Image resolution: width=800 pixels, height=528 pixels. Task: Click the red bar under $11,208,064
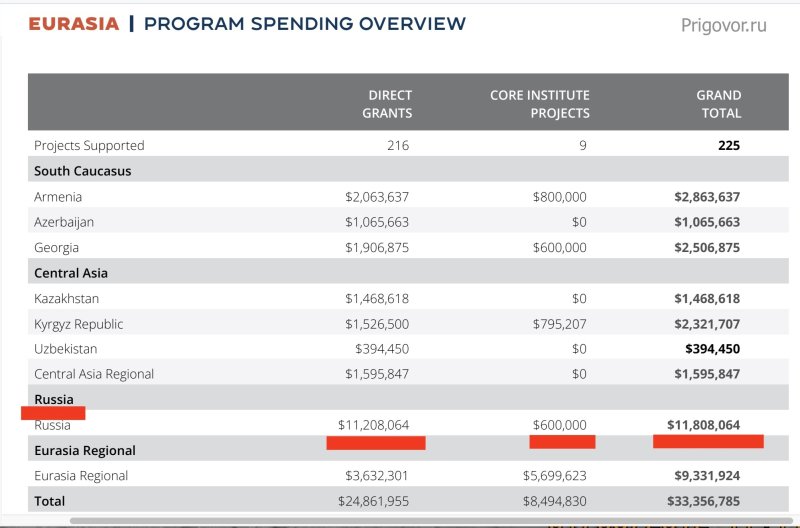[376, 443]
